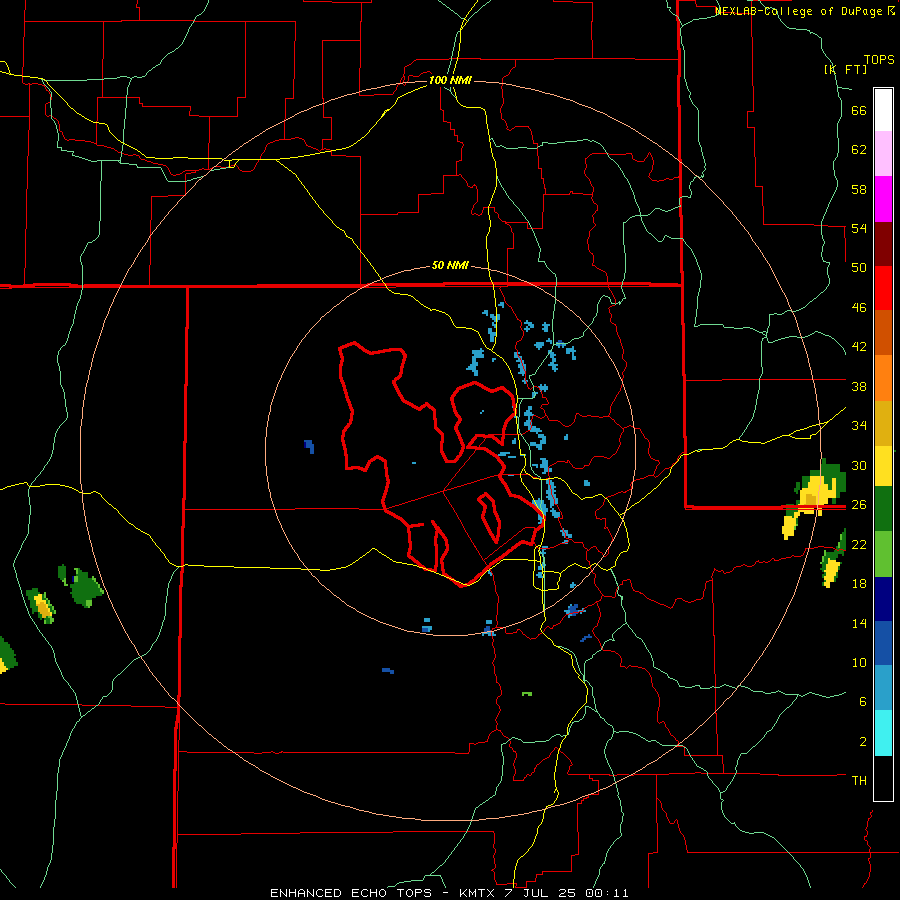
Task: Click the '42' legend value
Action: (x=859, y=347)
